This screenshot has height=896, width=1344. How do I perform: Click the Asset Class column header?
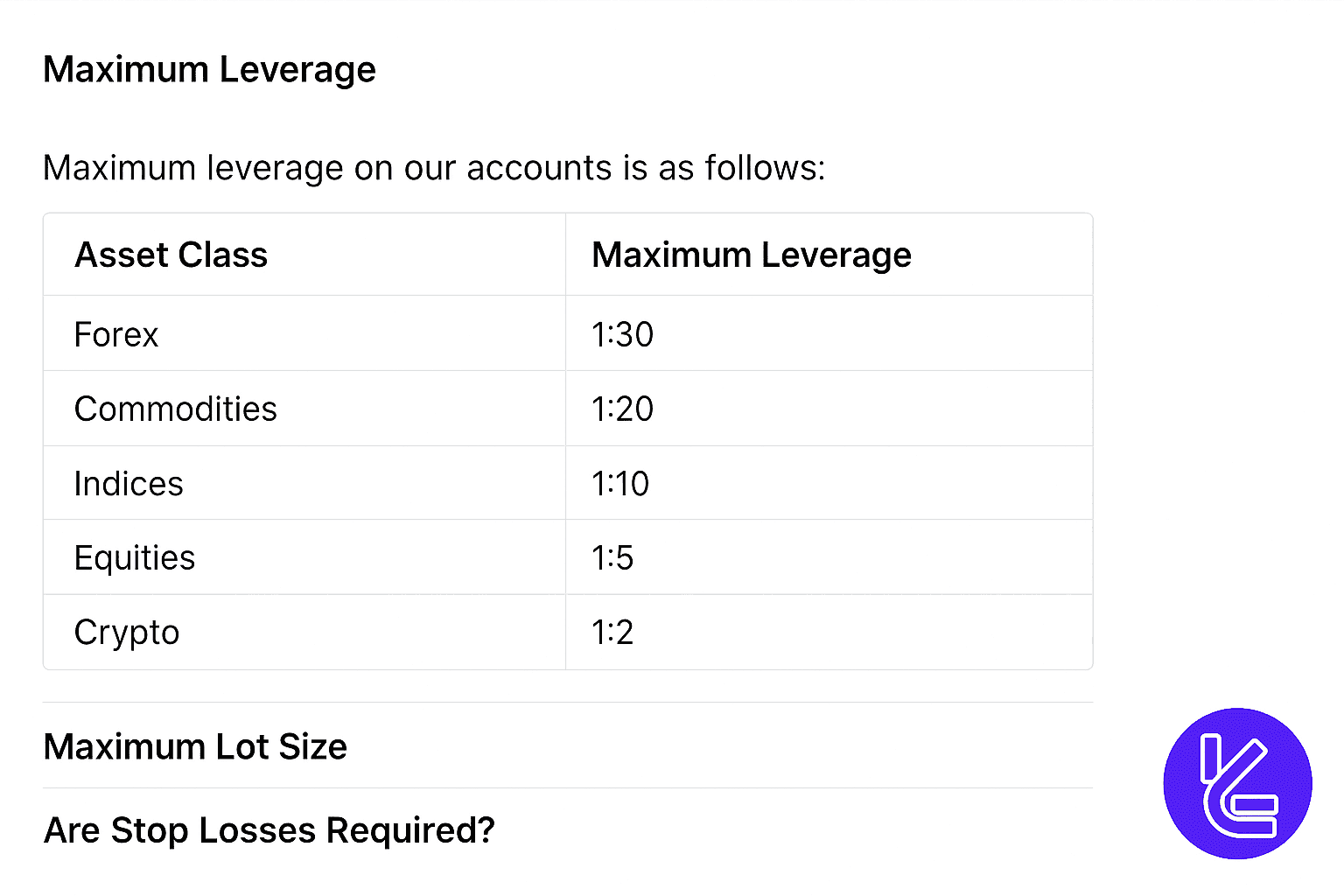171,255
